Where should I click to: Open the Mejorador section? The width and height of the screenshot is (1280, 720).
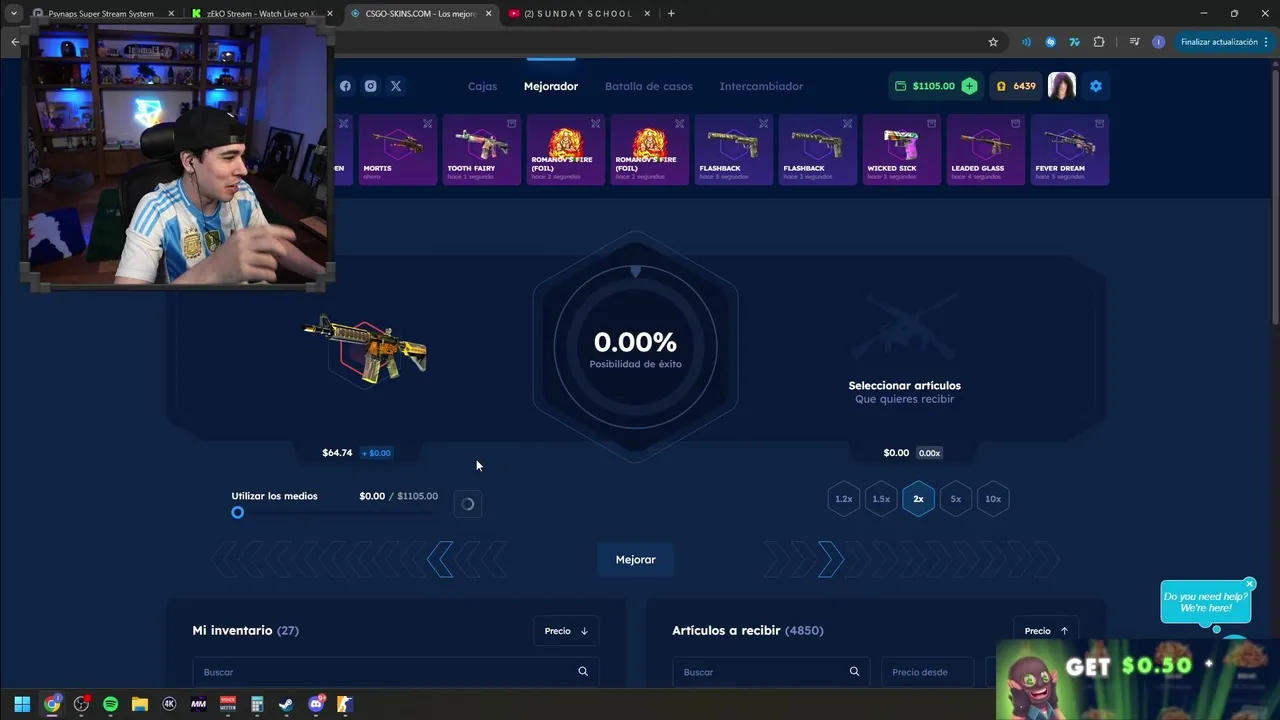(551, 86)
